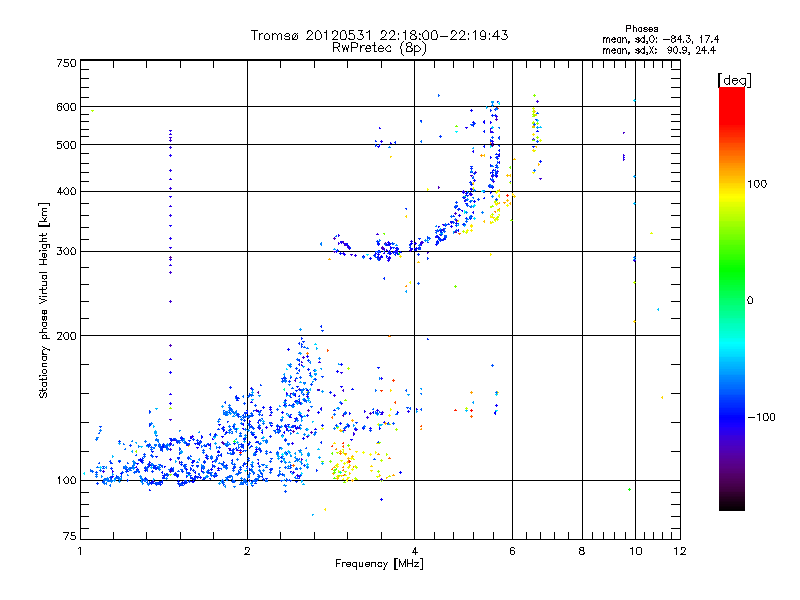The image size is (800, 600).
Task: Click the mean, sd,O phase values line
Action: 661,39
